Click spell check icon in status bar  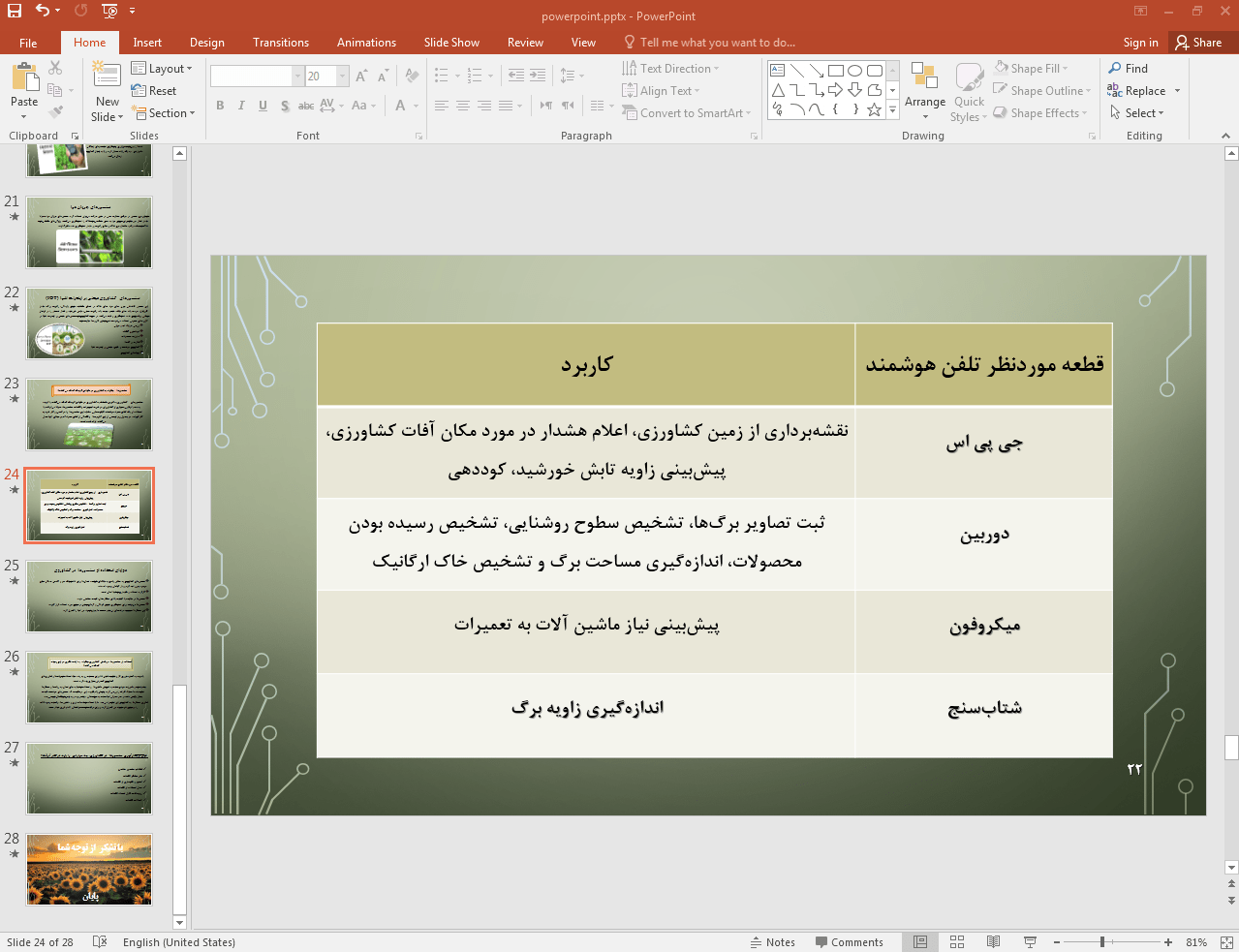100,942
